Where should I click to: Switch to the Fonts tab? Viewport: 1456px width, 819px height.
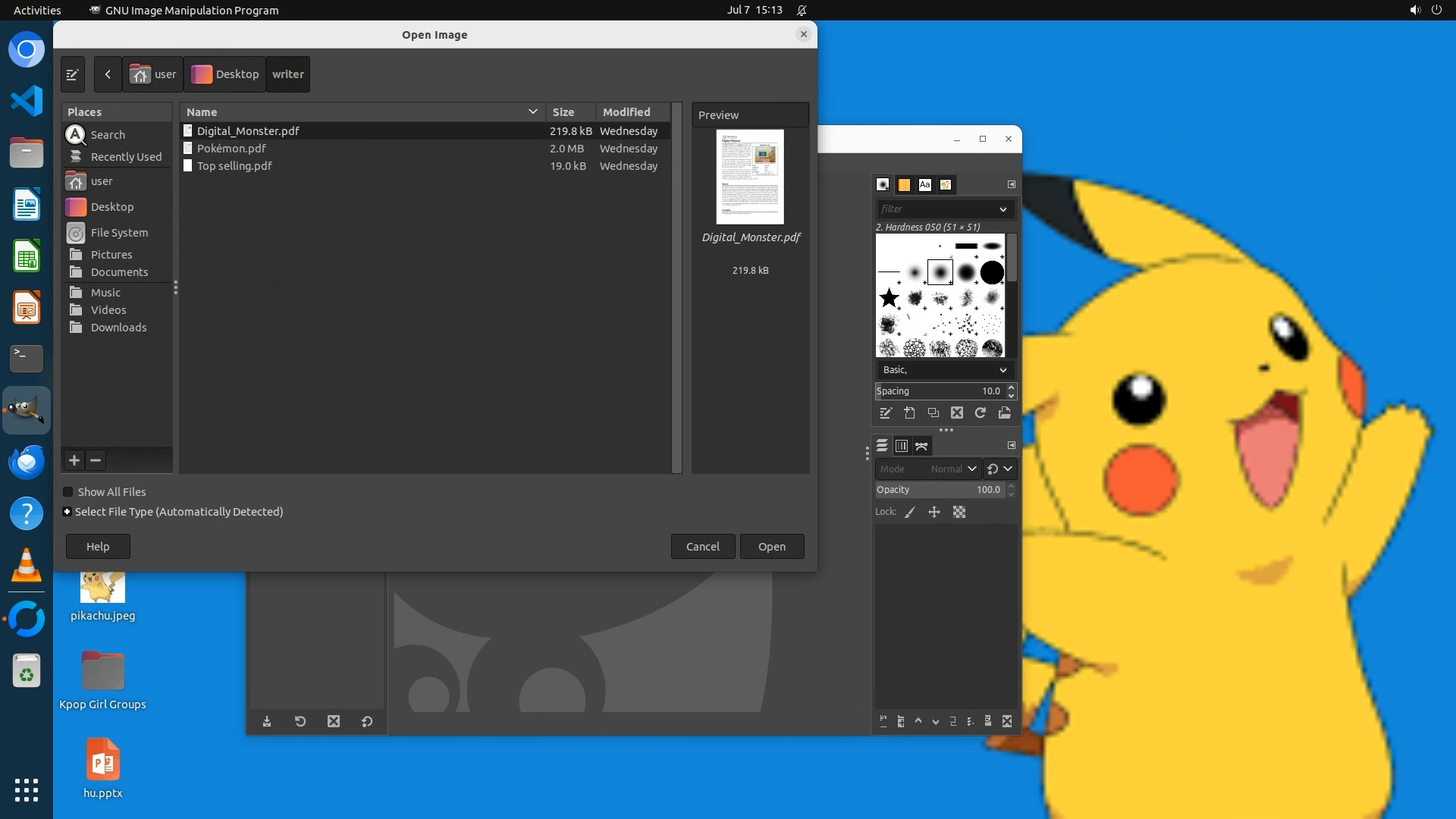(924, 184)
